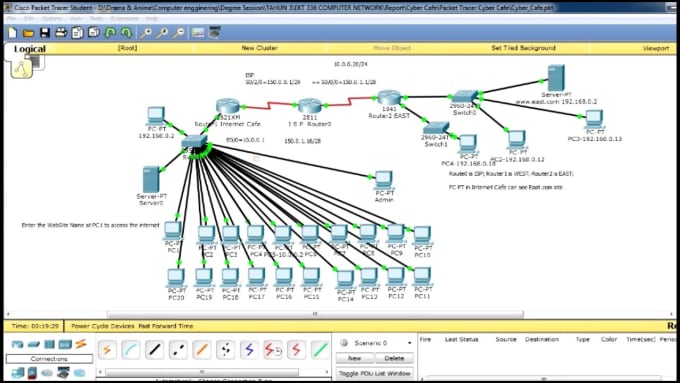Screen dimensions: 680x383
Task: Select Router2 EAST on the canvas
Action: 389,98
